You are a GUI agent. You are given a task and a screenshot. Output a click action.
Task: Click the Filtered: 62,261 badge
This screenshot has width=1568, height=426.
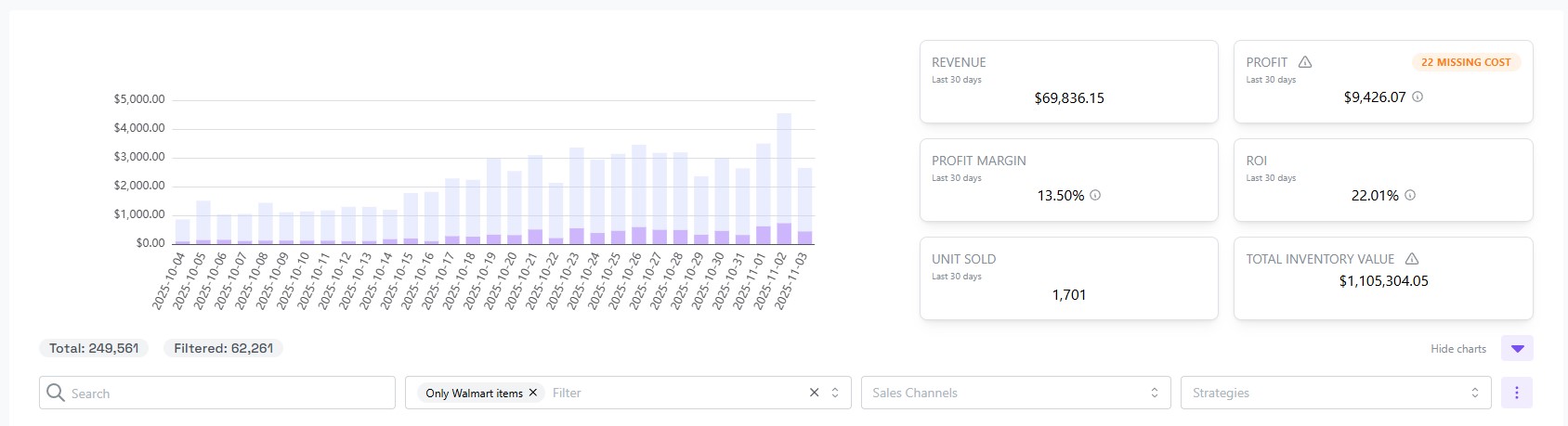coord(224,348)
